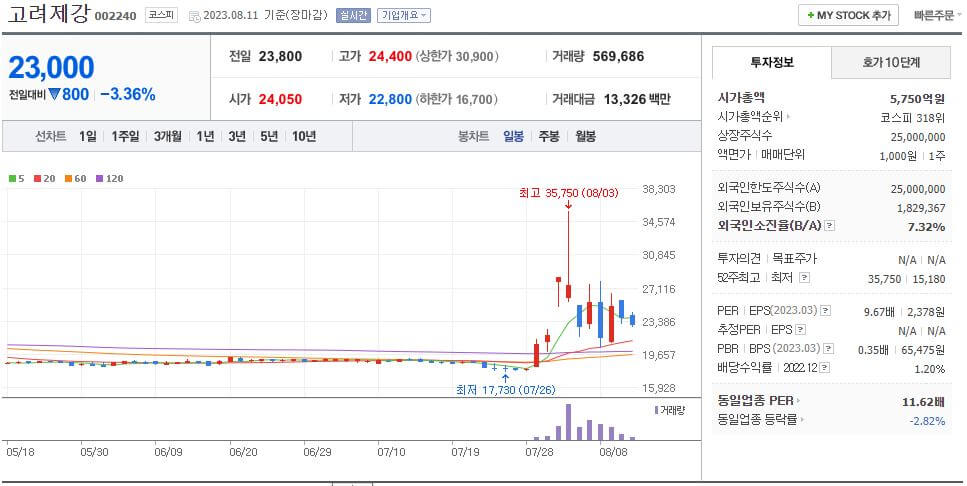Select 5년 line chart period
This screenshot has height=486, width=967.
[269, 136]
